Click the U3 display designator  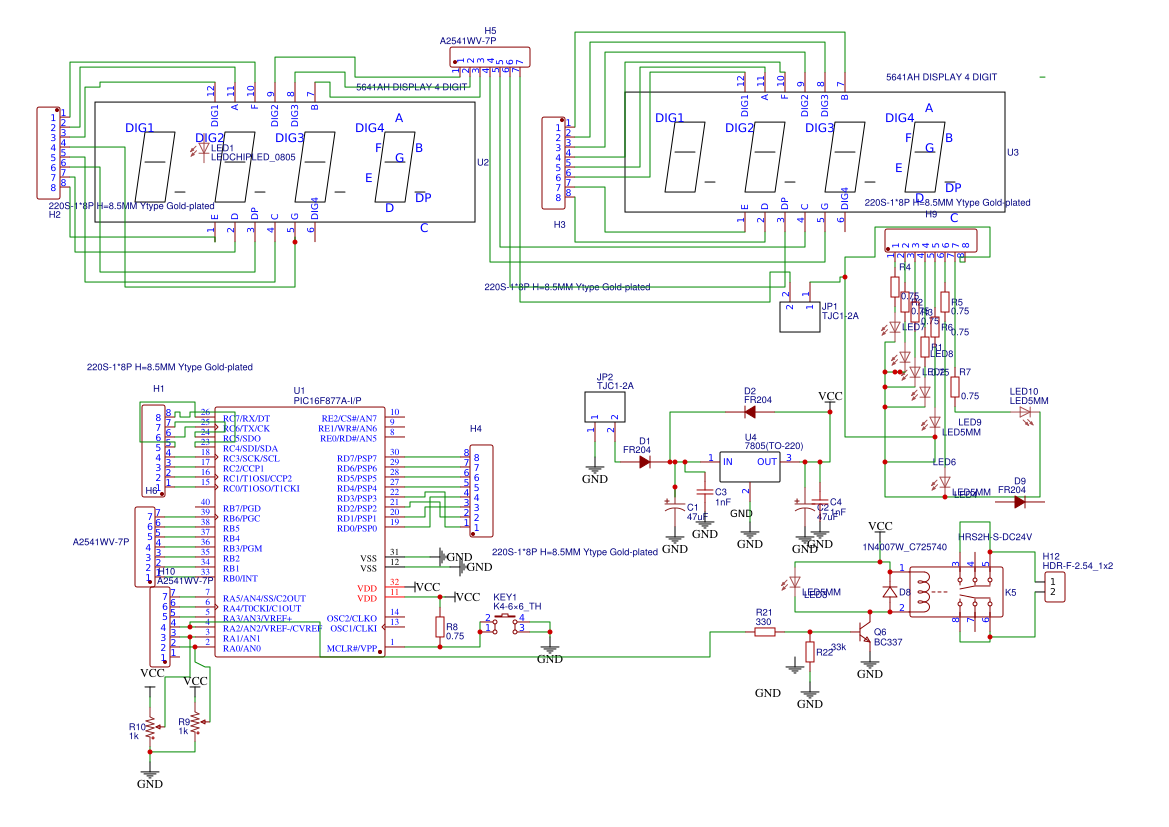pos(1012,153)
